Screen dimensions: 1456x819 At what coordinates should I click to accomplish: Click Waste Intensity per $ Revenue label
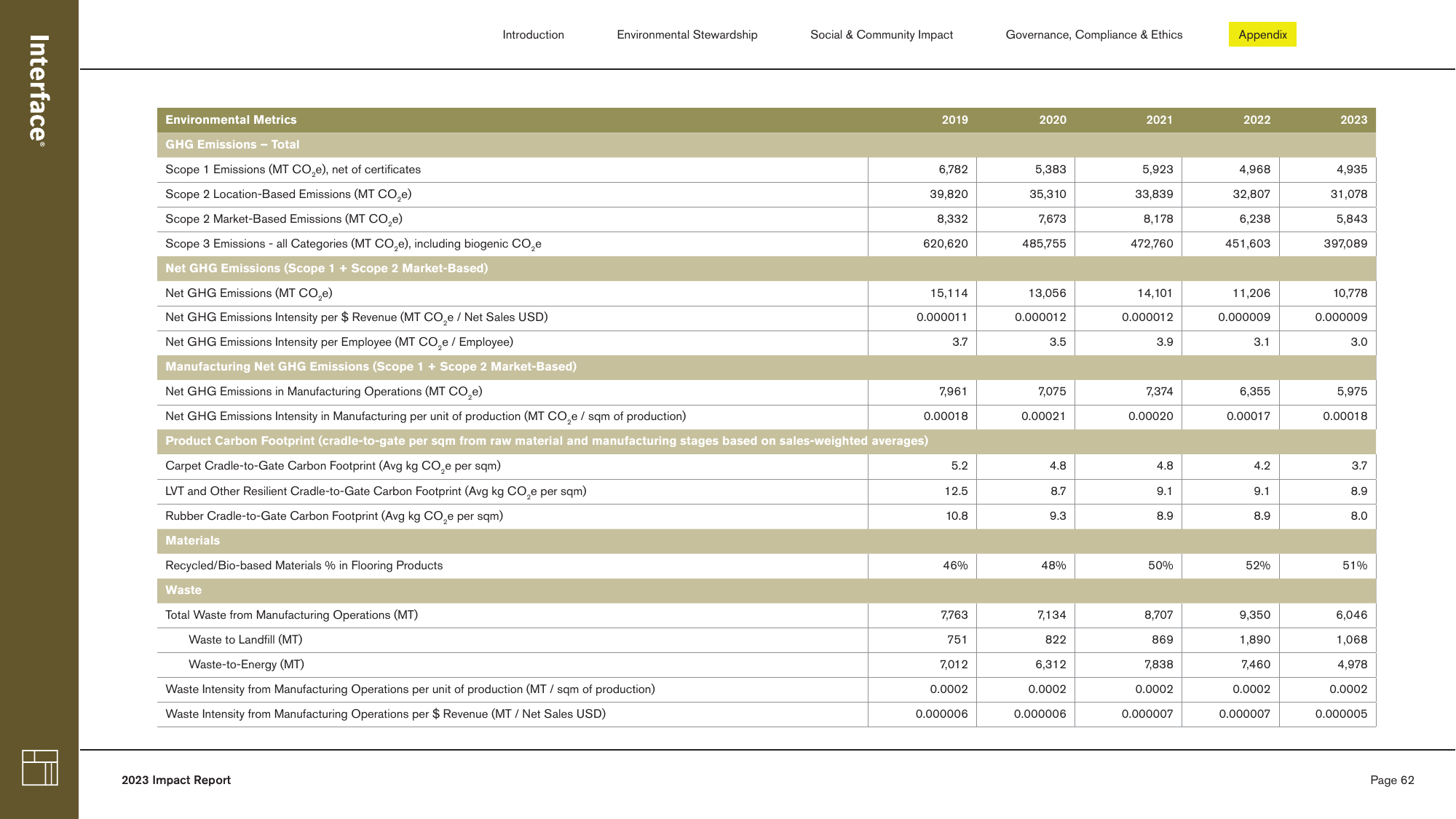[385, 714]
